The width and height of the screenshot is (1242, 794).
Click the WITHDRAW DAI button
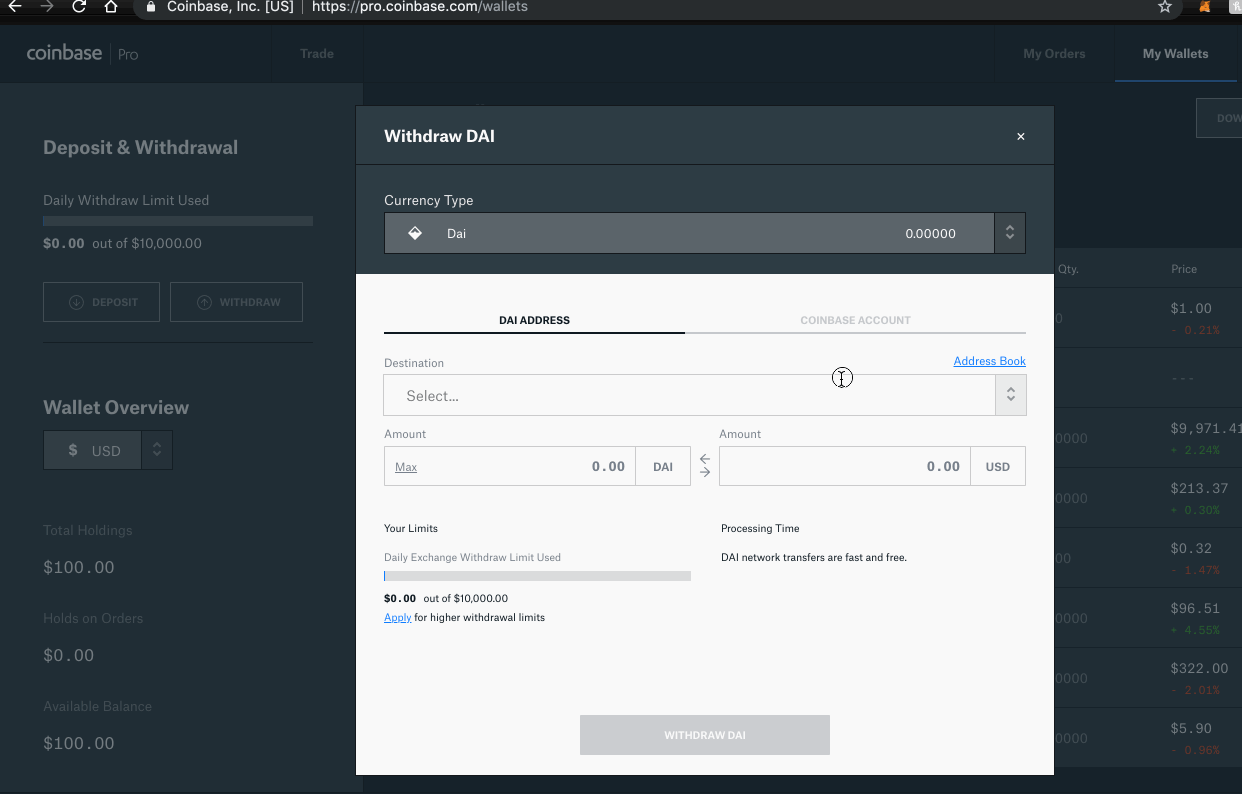tap(705, 735)
